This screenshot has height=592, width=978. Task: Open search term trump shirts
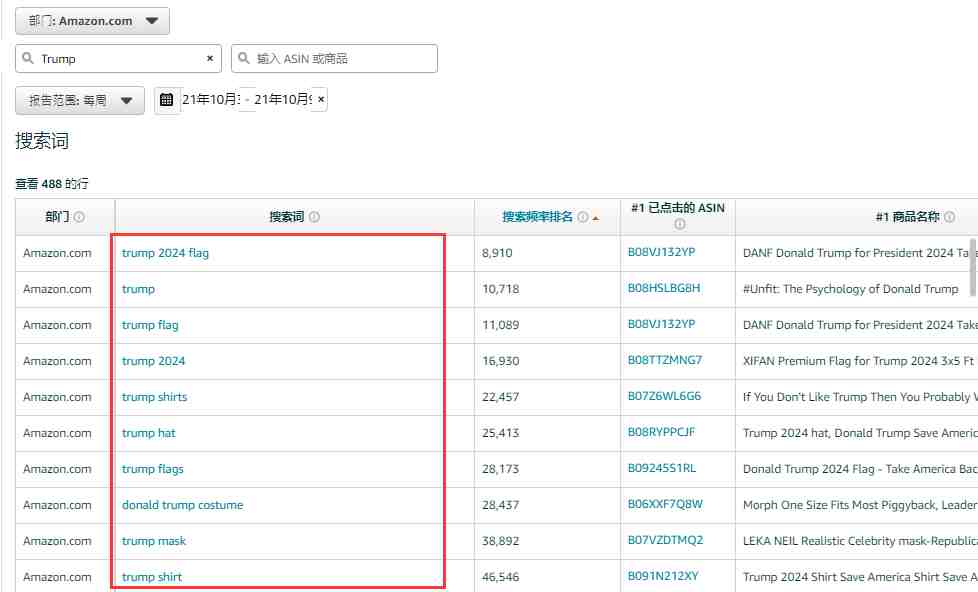(155, 397)
